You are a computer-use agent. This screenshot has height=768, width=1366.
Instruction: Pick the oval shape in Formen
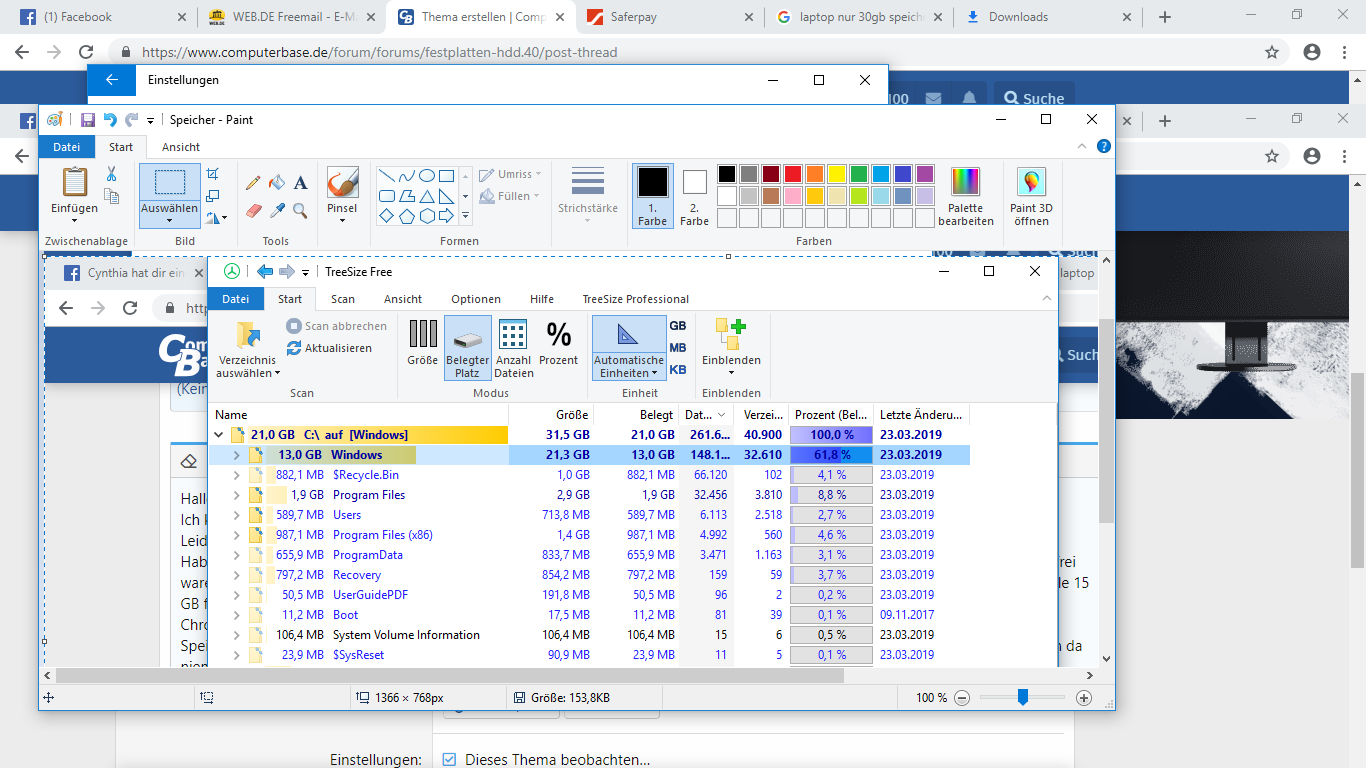coord(427,175)
